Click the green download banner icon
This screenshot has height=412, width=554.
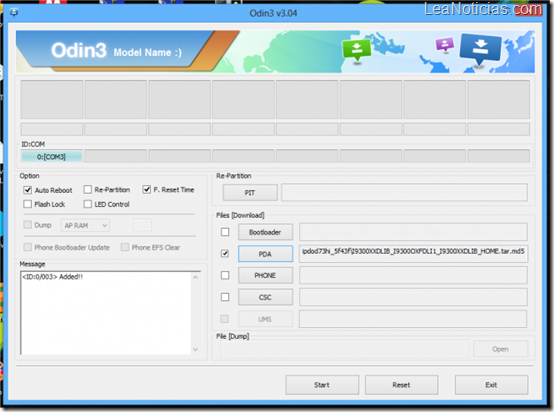356,50
